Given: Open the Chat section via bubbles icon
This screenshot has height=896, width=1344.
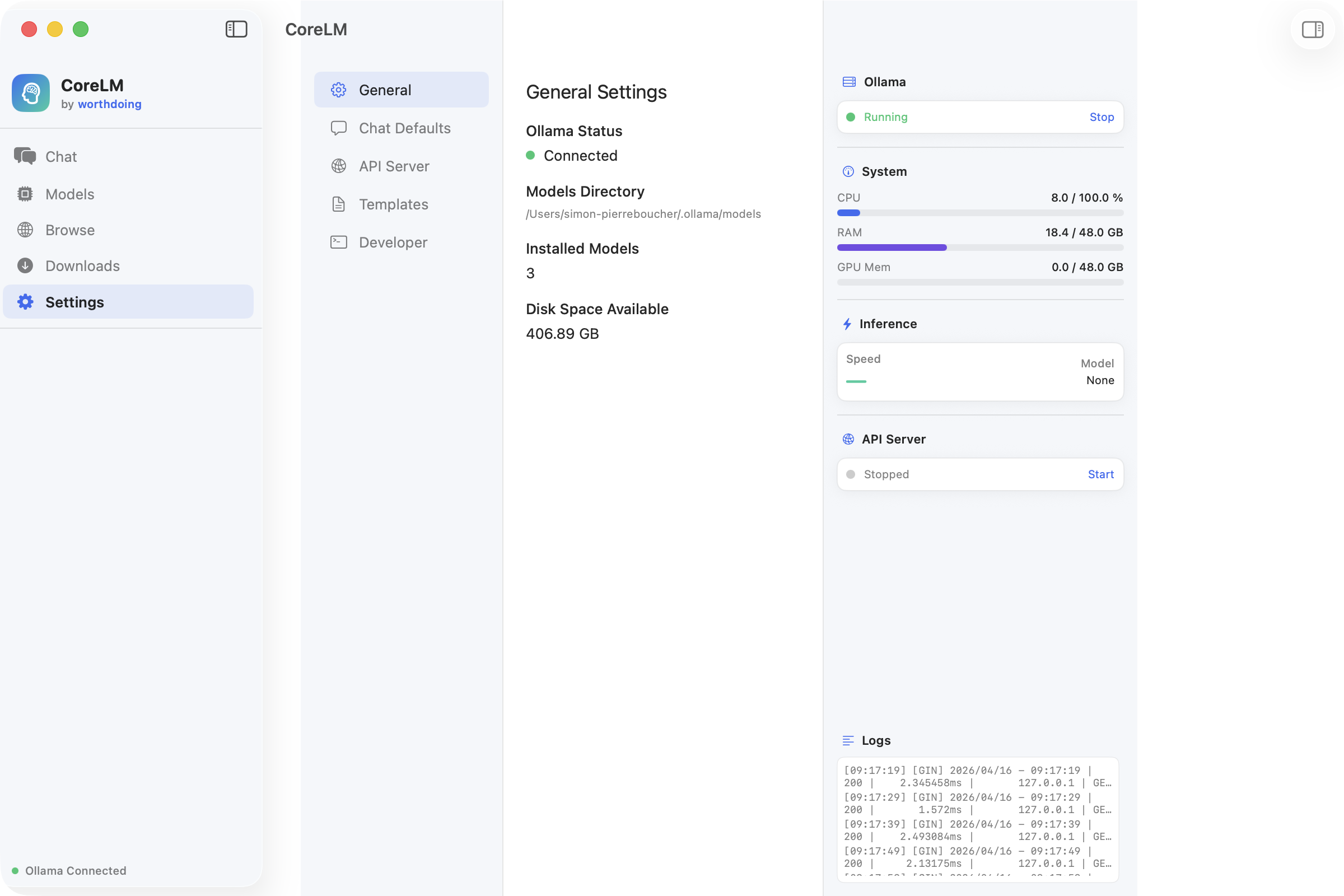Looking at the screenshot, I should click(25, 156).
